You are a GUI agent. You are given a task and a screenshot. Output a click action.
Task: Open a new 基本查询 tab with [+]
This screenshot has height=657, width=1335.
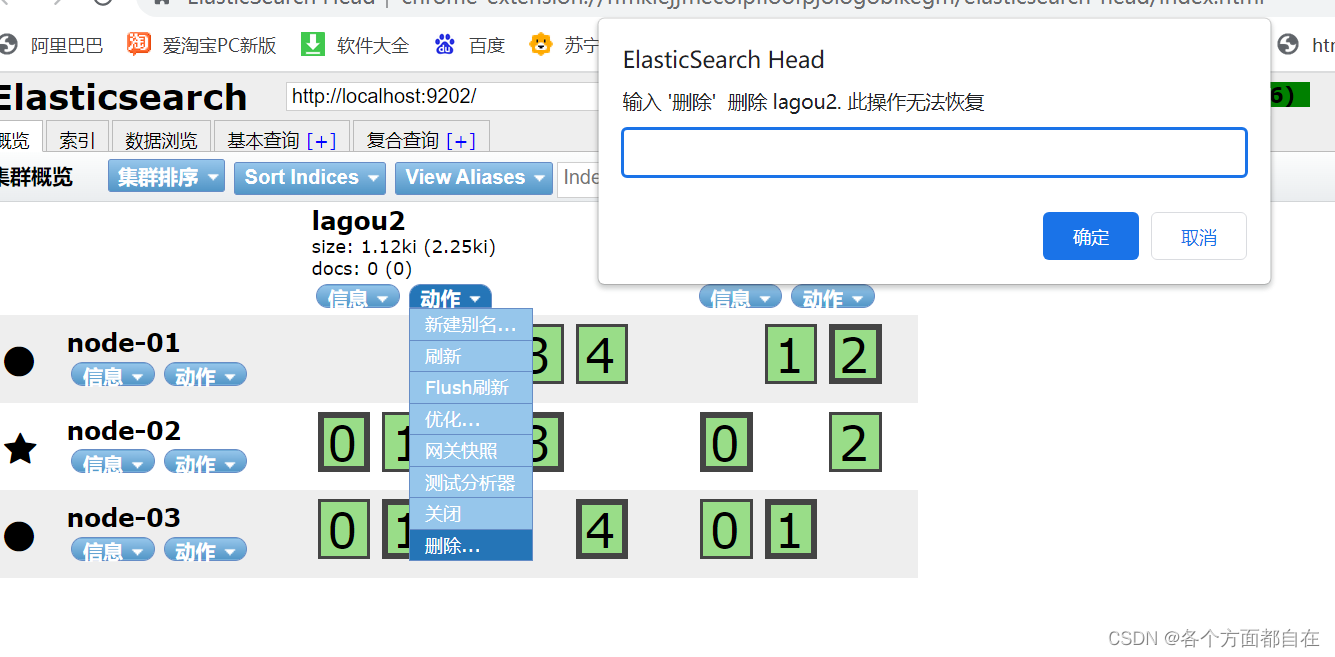[x=321, y=140]
